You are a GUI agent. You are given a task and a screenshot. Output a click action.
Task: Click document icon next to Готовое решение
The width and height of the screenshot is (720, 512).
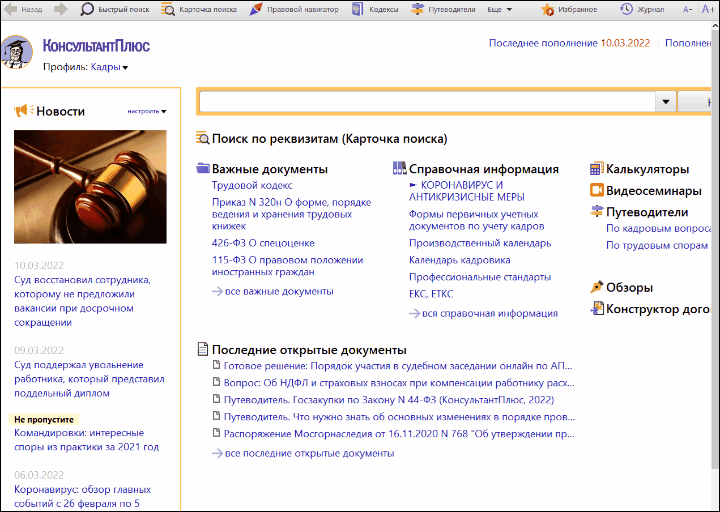point(217,365)
